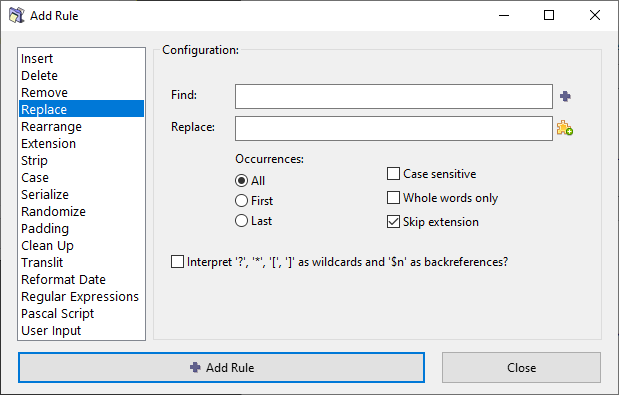Pick Clean Up in the rule list
The image size is (619, 395).
click(x=81, y=245)
